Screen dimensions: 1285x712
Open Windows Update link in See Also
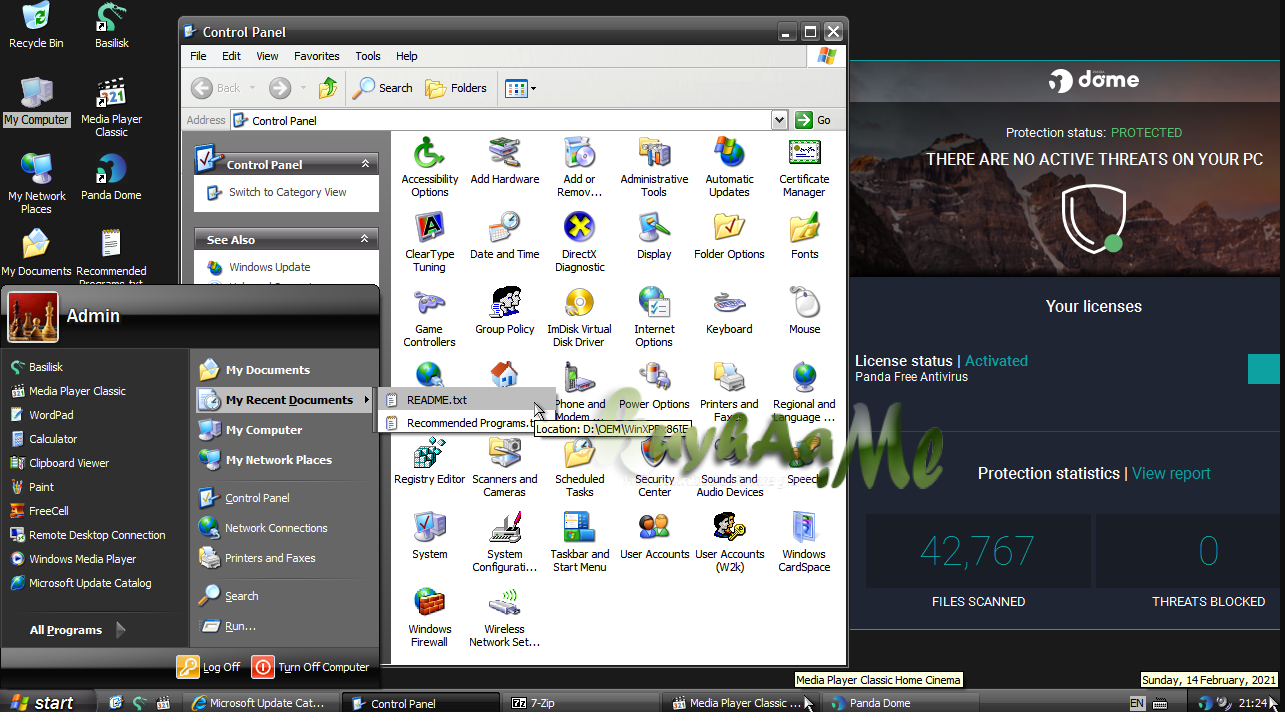click(x=269, y=267)
